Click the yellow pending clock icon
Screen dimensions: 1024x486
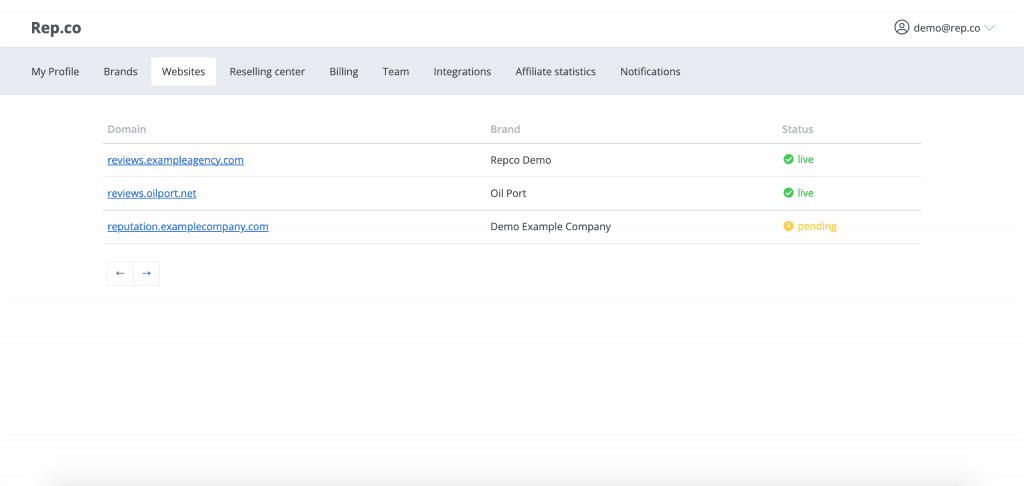point(788,226)
